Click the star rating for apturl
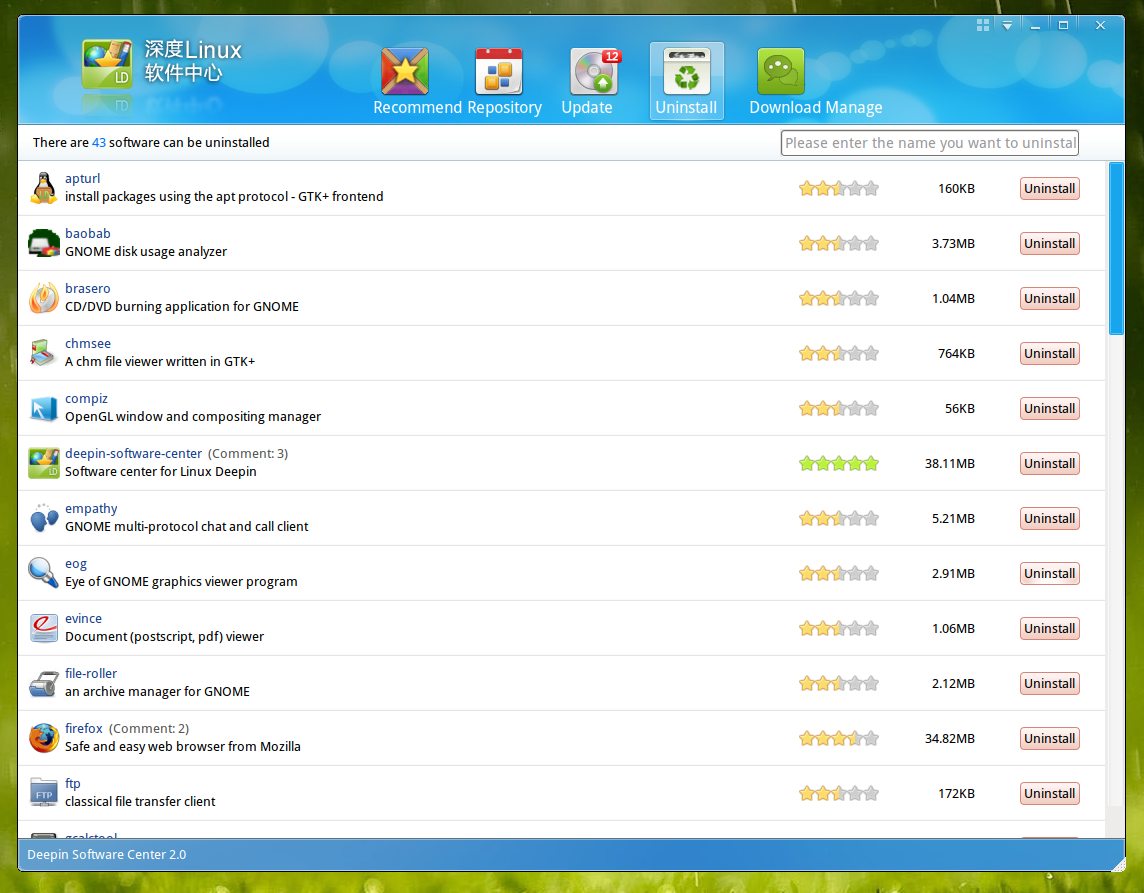Screen dimensions: 1144x893 pos(839,188)
